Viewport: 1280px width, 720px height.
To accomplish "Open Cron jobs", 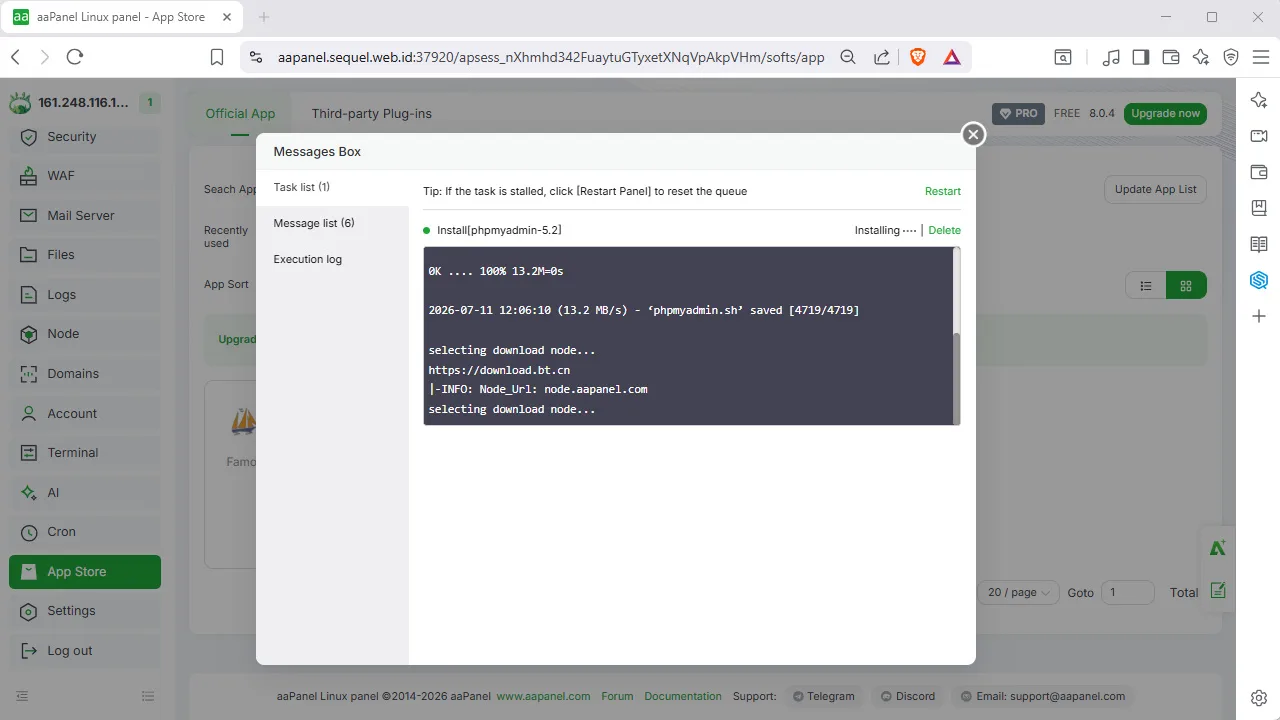I will coord(85,532).
